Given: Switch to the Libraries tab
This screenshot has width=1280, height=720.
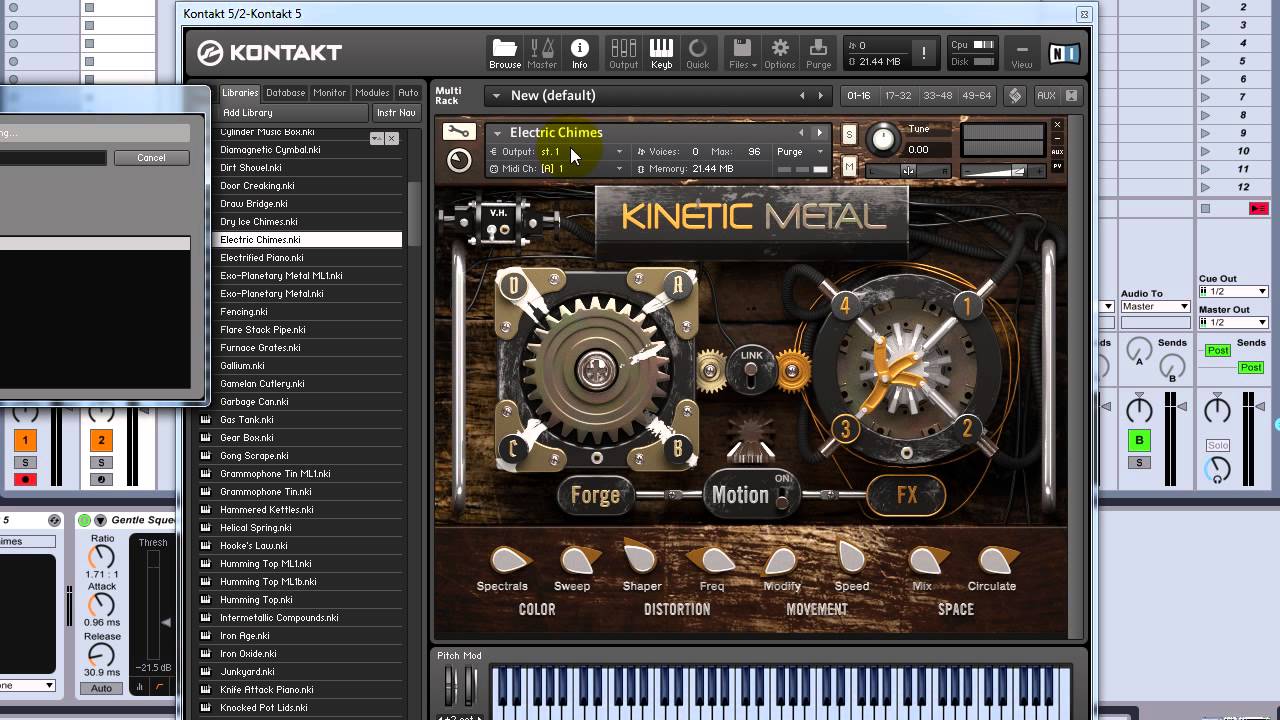Looking at the screenshot, I should (x=240, y=93).
